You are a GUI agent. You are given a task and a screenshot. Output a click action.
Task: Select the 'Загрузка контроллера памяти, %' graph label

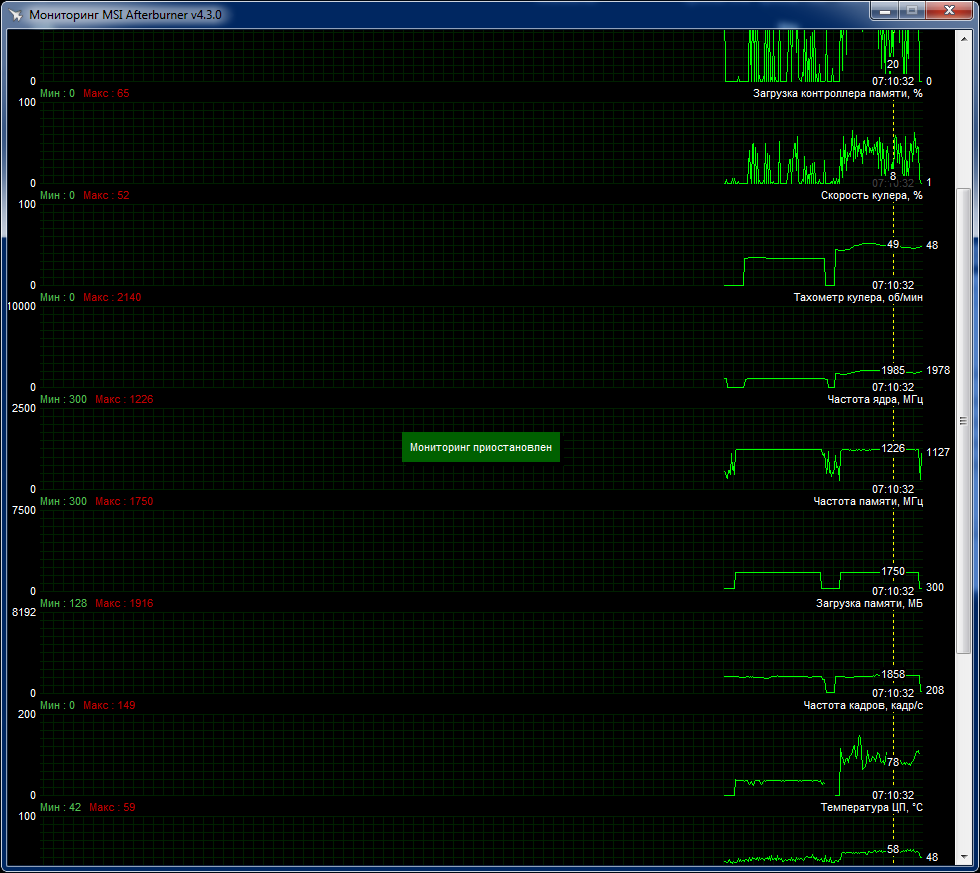point(837,93)
